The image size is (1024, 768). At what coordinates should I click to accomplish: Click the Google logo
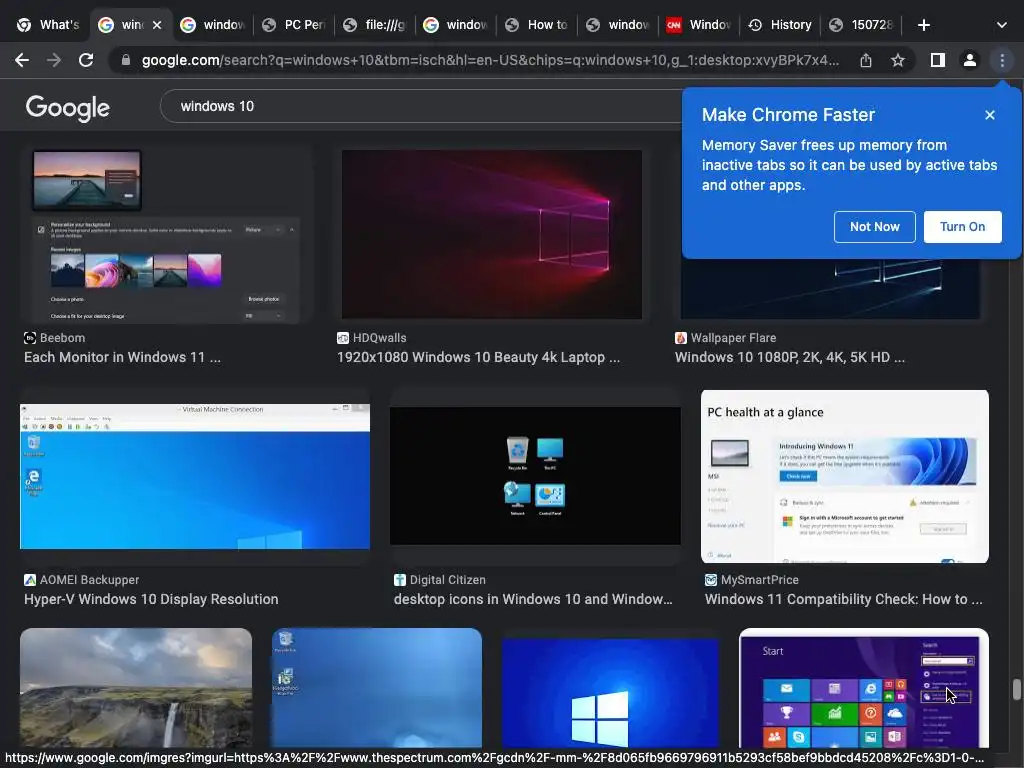click(x=67, y=108)
